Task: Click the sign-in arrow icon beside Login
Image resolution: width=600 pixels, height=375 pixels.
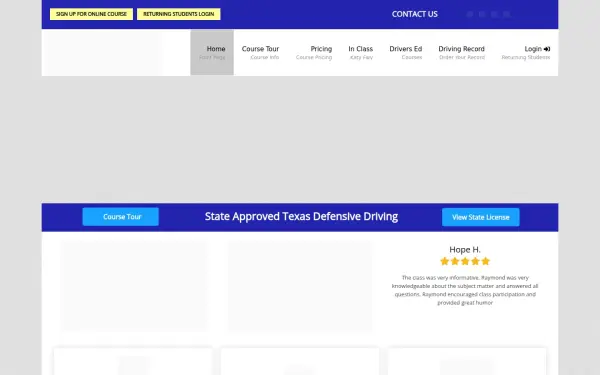Action: coord(547,49)
